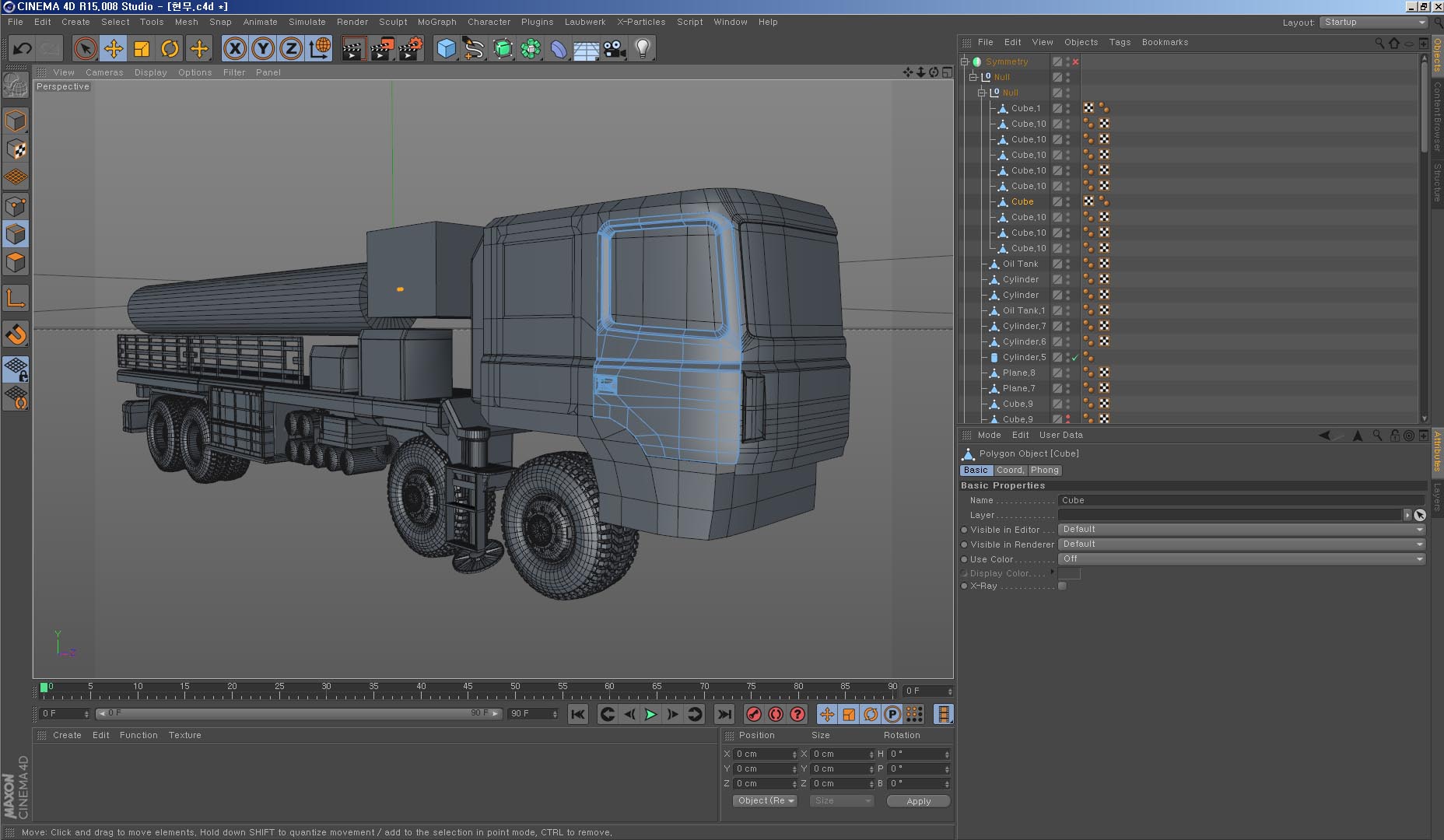Select the Live Selection tool

pos(86,49)
